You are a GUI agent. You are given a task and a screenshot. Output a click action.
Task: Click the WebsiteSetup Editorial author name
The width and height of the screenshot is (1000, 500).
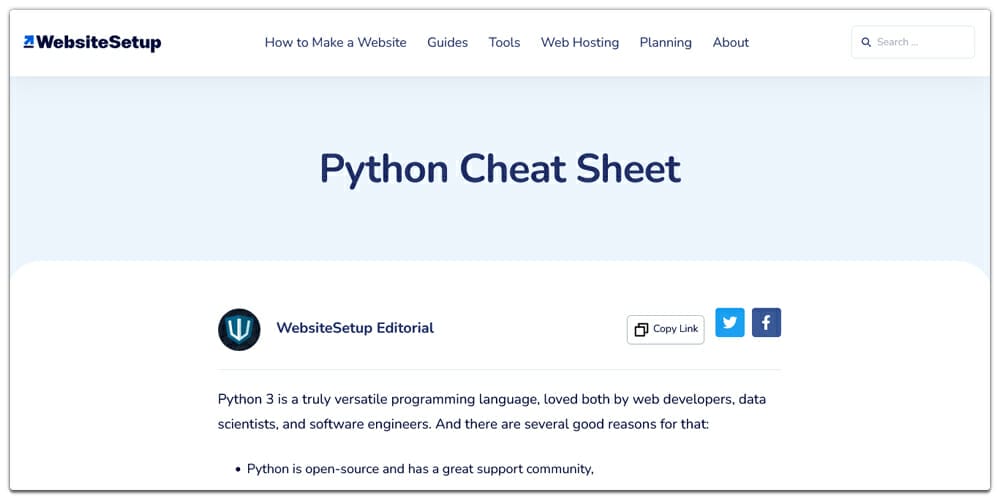tap(355, 328)
